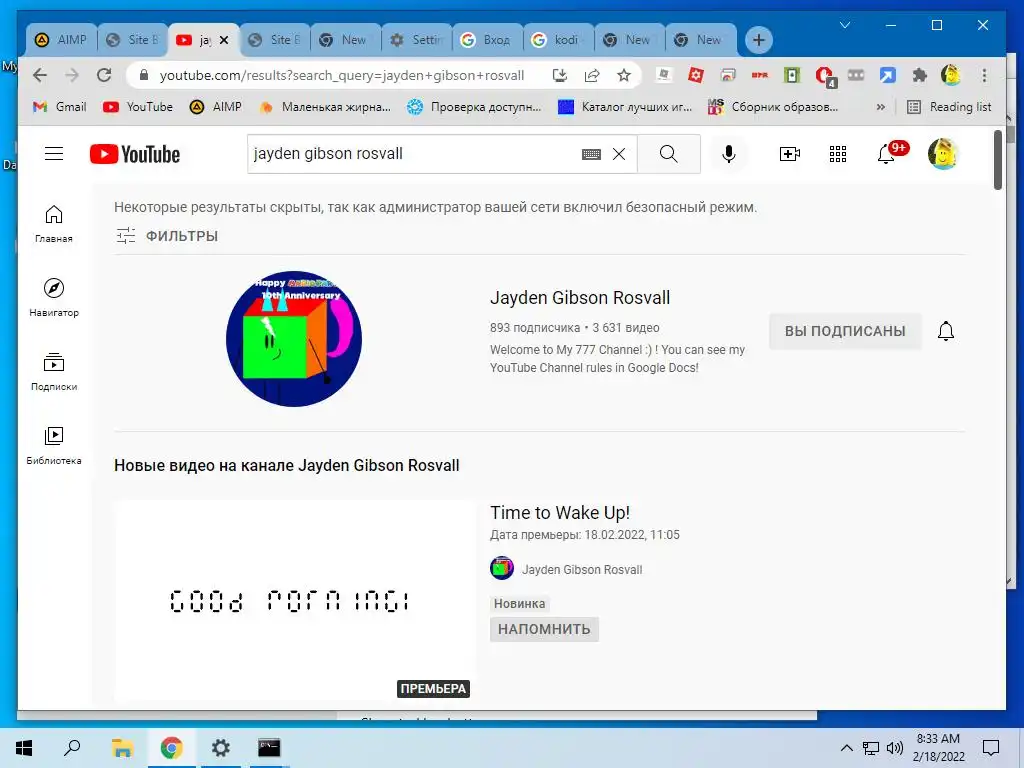Switch to the kodi Google tab
This screenshot has width=1024, height=768.
[559, 40]
